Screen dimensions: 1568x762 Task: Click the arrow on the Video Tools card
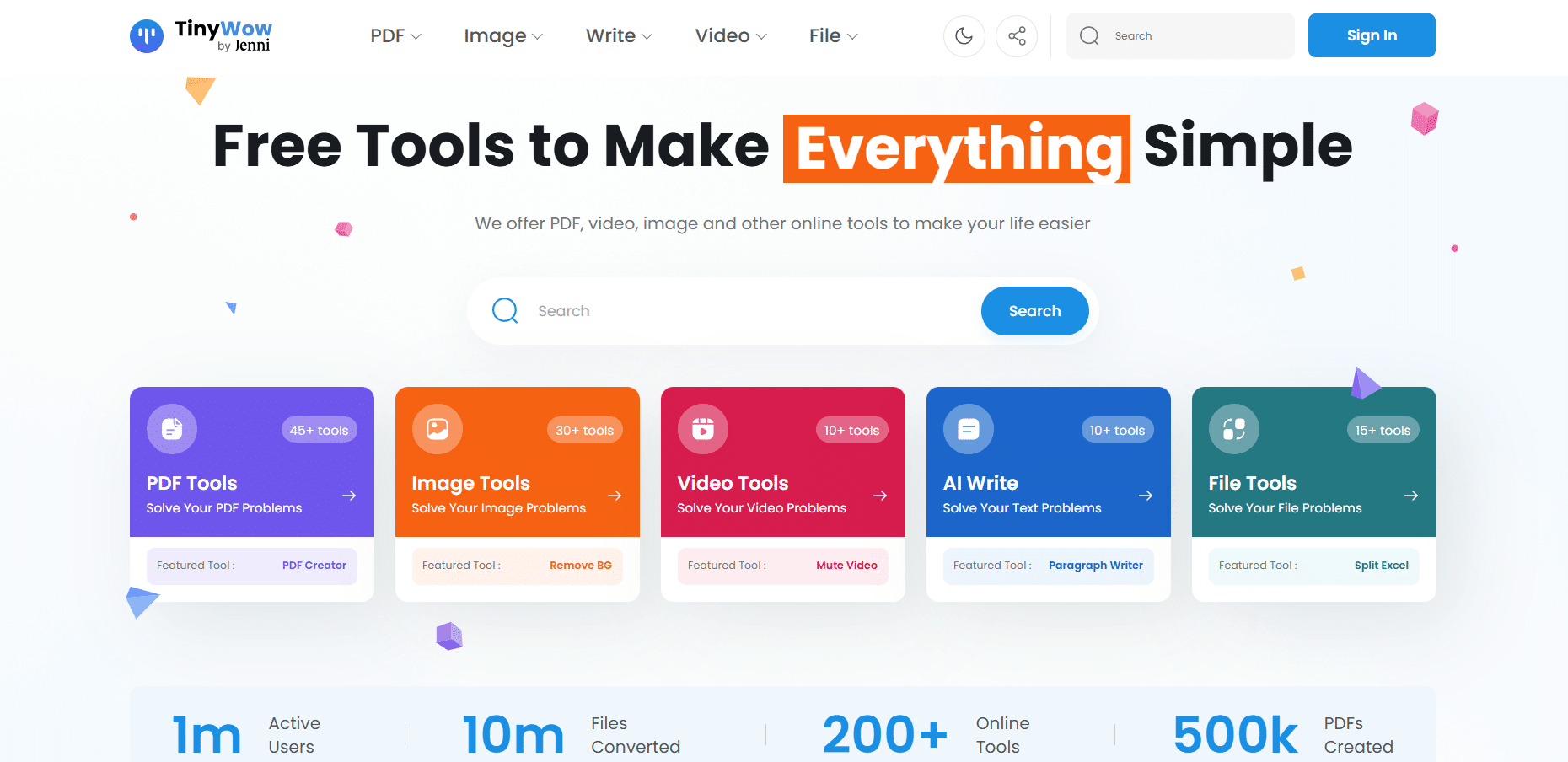(880, 496)
